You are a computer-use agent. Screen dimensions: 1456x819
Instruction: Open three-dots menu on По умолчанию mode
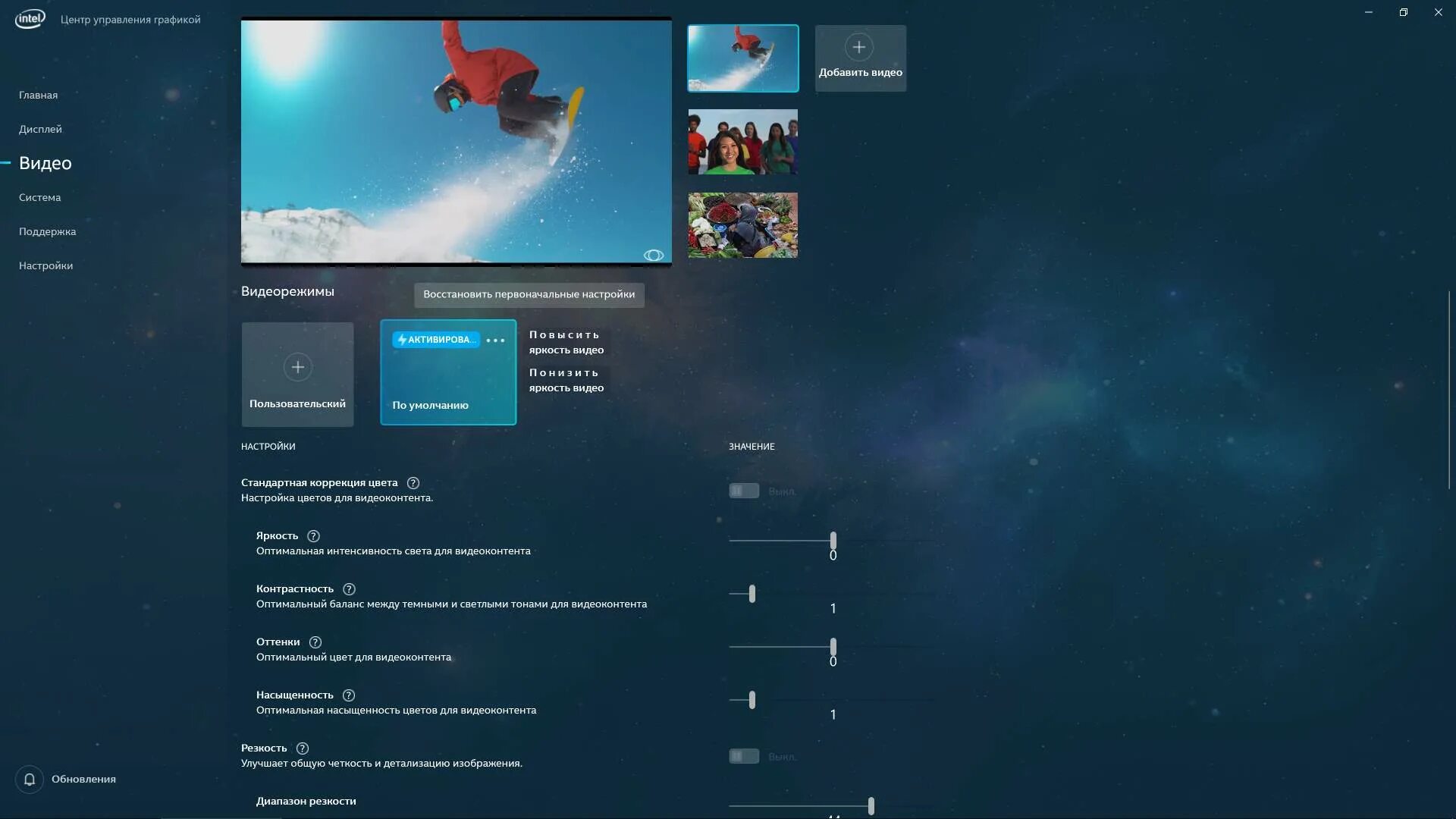click(x=495, y=340)
